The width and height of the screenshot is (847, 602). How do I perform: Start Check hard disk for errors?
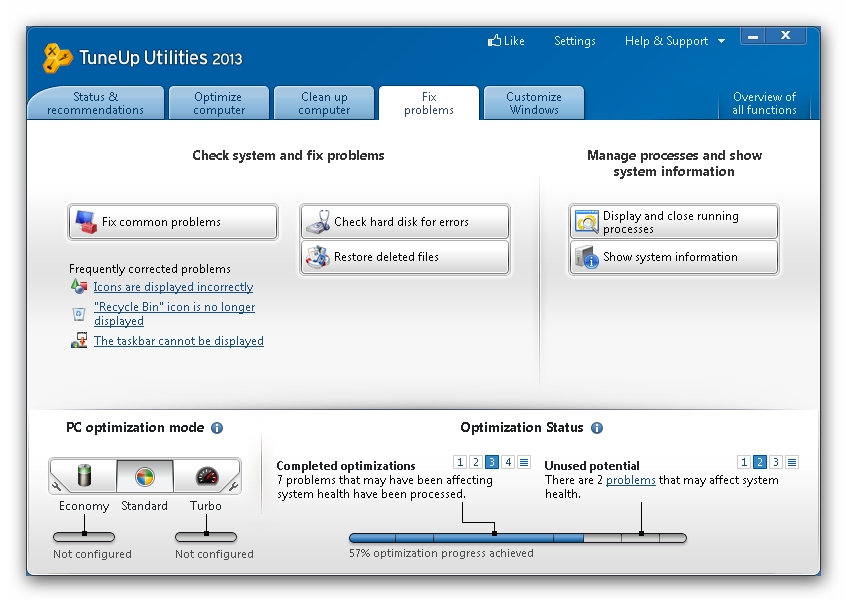[x=405, y=222]
